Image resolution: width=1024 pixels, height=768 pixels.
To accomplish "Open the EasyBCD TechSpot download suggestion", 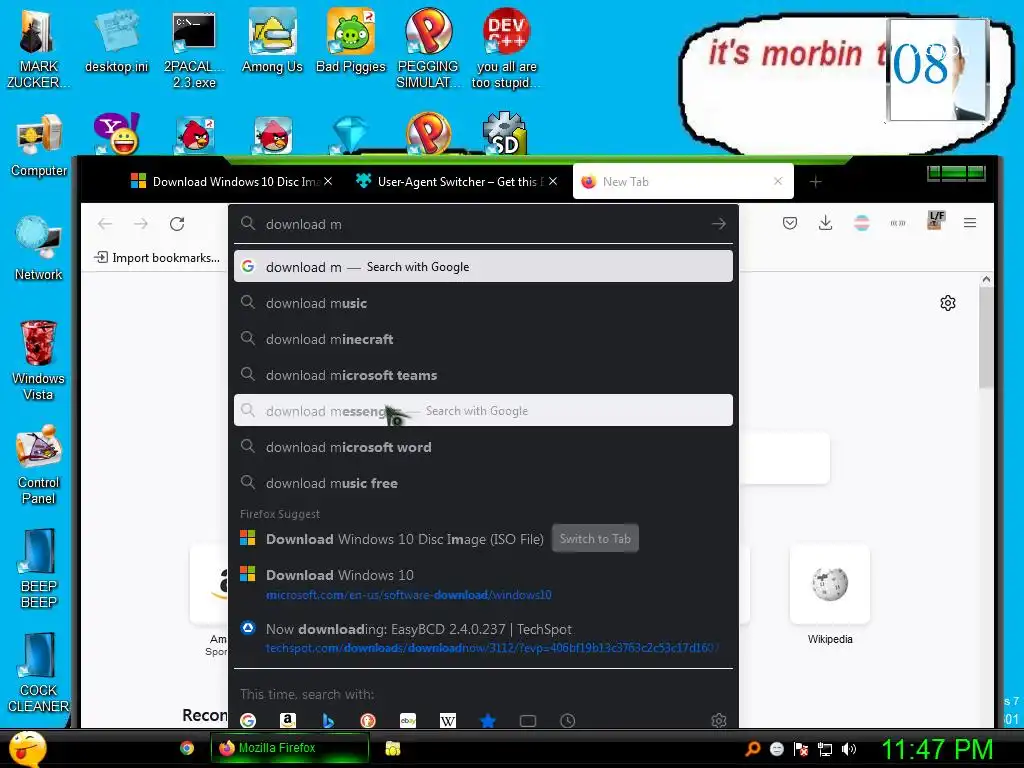I will tap(483, 638).
